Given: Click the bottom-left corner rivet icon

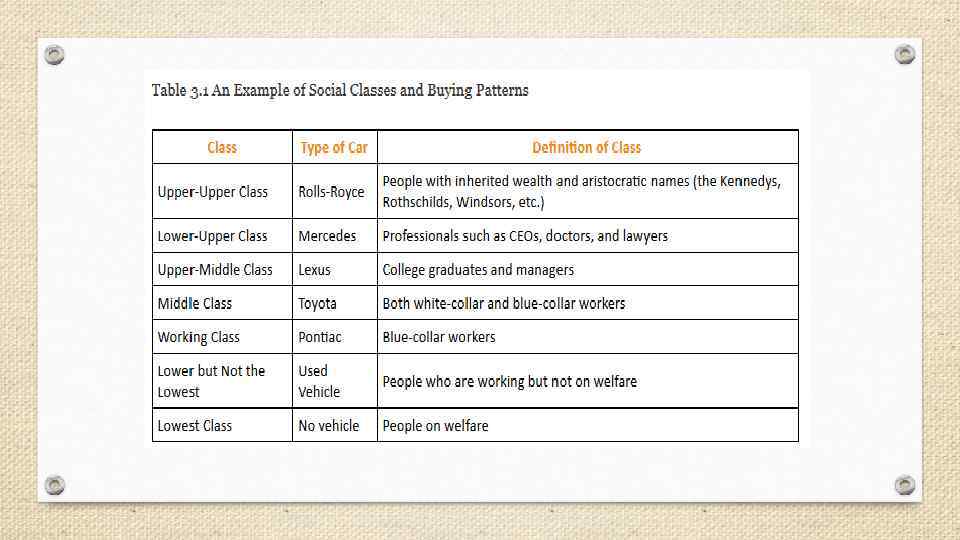Looking at the screenshot, I should pos(55,485).
